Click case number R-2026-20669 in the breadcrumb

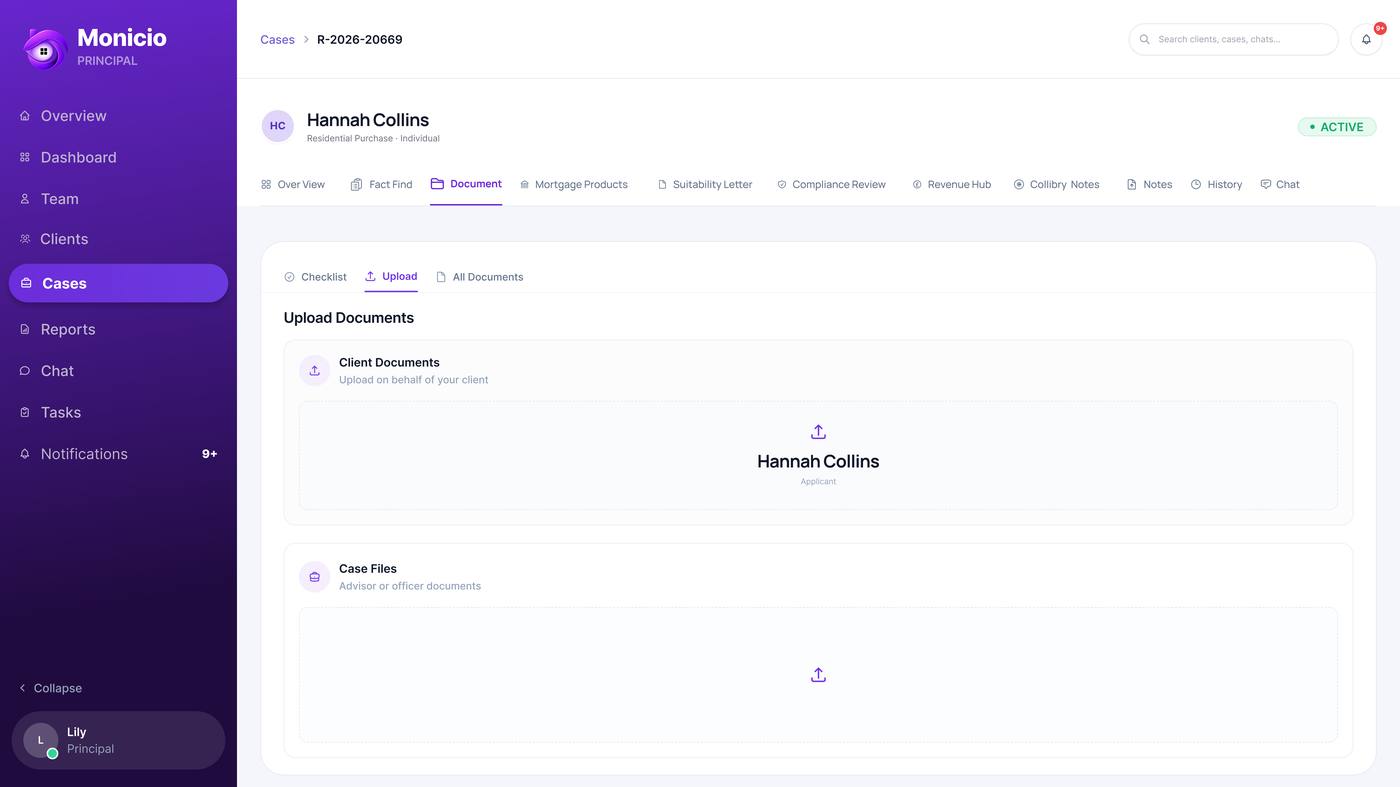tap(360, 40)
